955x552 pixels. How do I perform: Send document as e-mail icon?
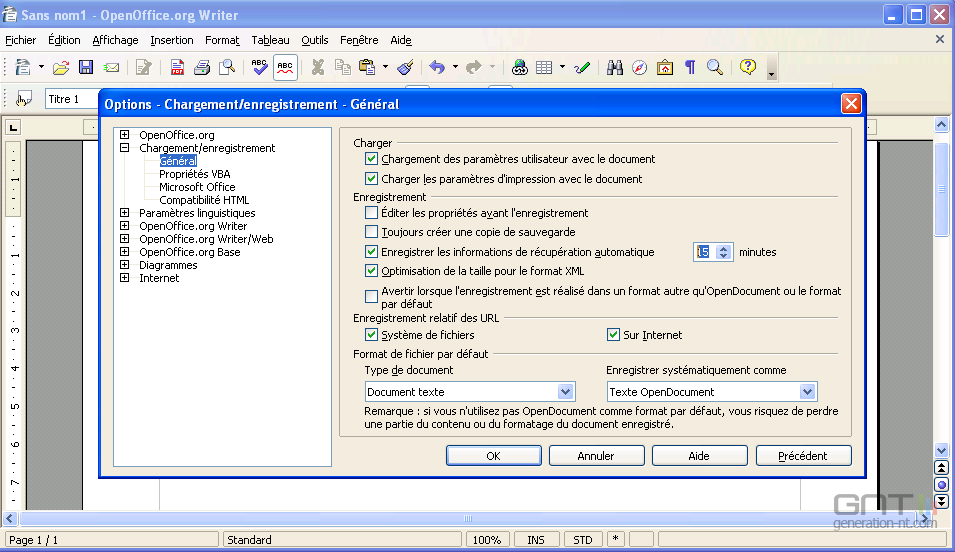(111, 67)
